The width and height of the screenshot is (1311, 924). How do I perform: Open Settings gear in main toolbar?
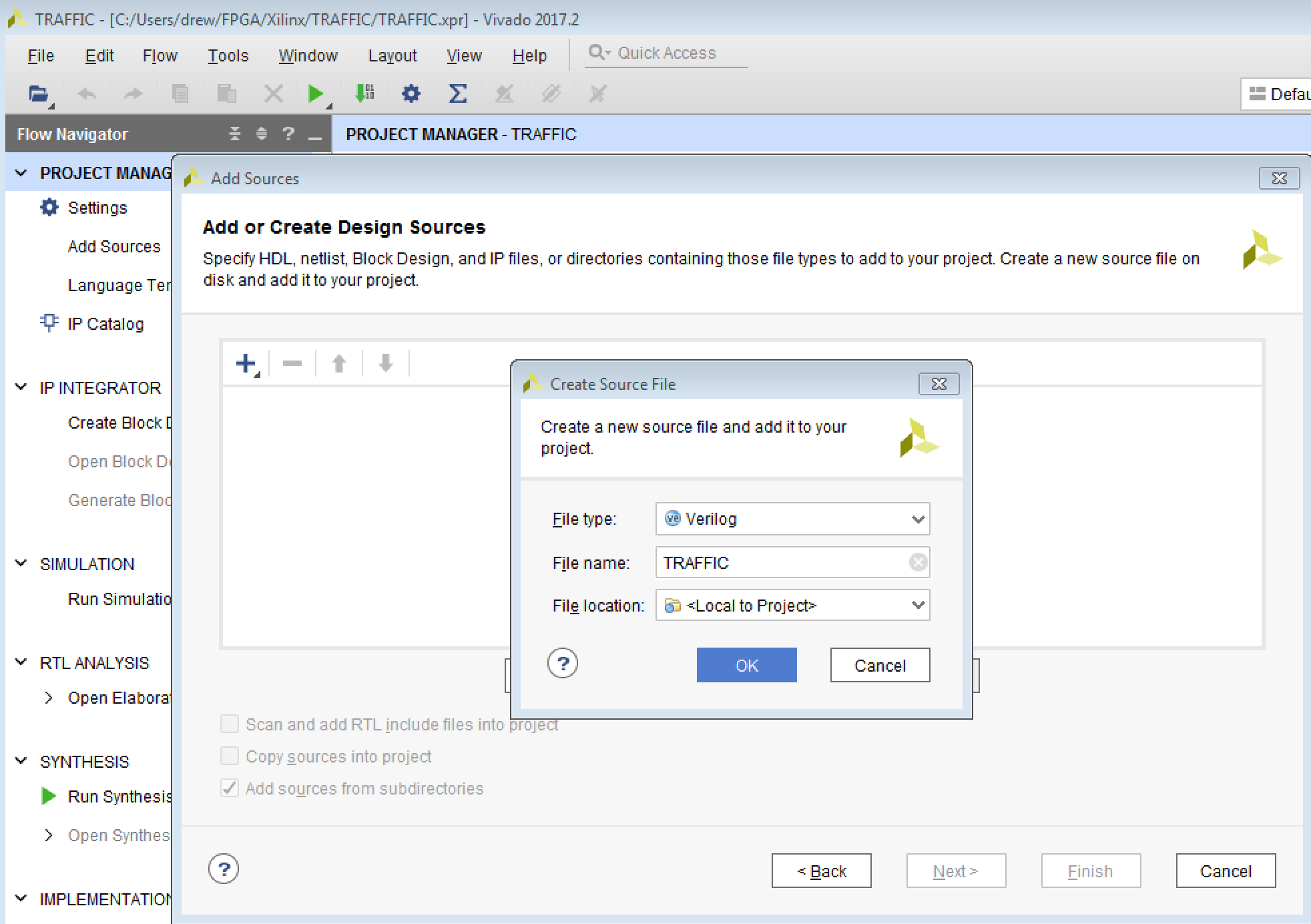pyautogui.click(x=411, y=93)
